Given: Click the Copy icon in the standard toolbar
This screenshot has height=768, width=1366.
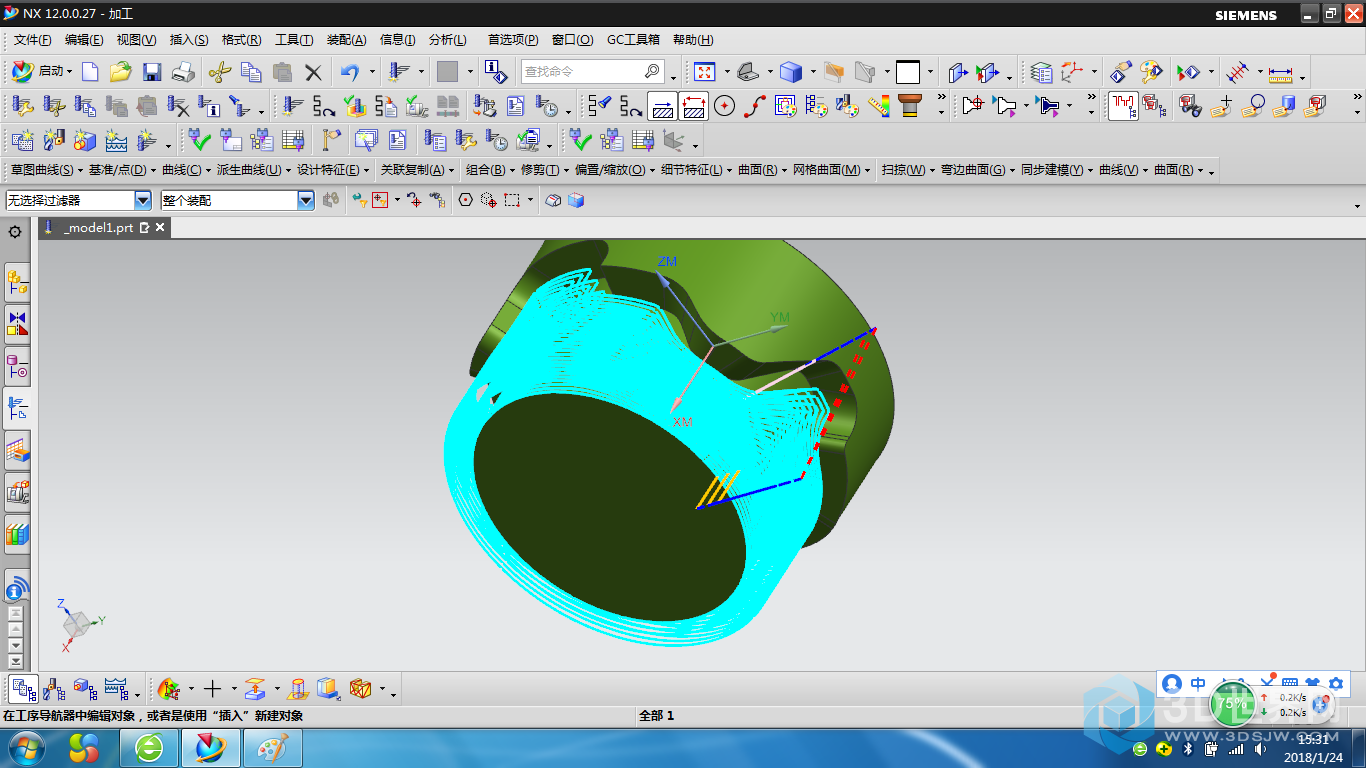Looking at the screenshot, I should (x=251, y=72).
